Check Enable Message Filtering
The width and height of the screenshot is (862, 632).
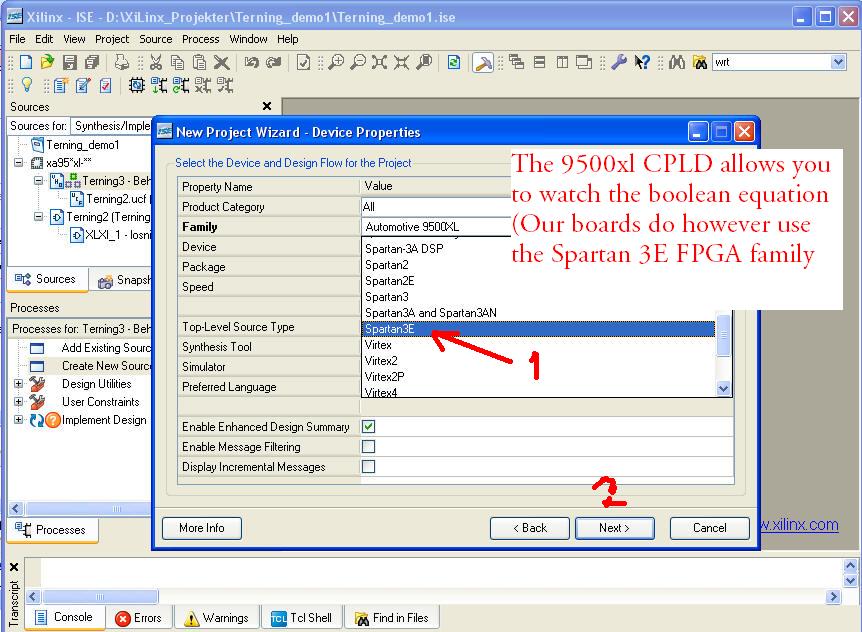coord(368,446)
